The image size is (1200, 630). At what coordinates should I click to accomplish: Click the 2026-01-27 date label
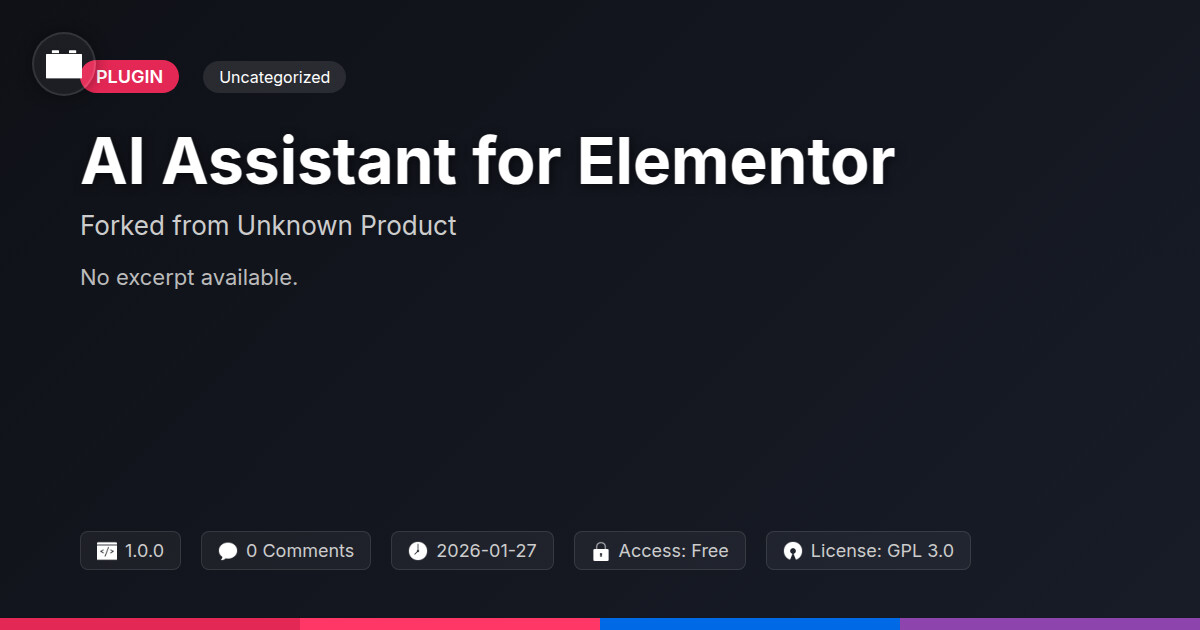[486, 551]
